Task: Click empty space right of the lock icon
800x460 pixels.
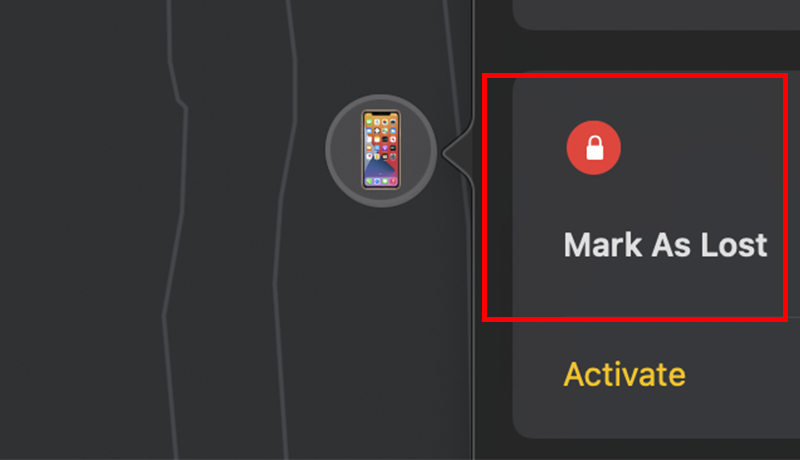Action: (704, 148)
